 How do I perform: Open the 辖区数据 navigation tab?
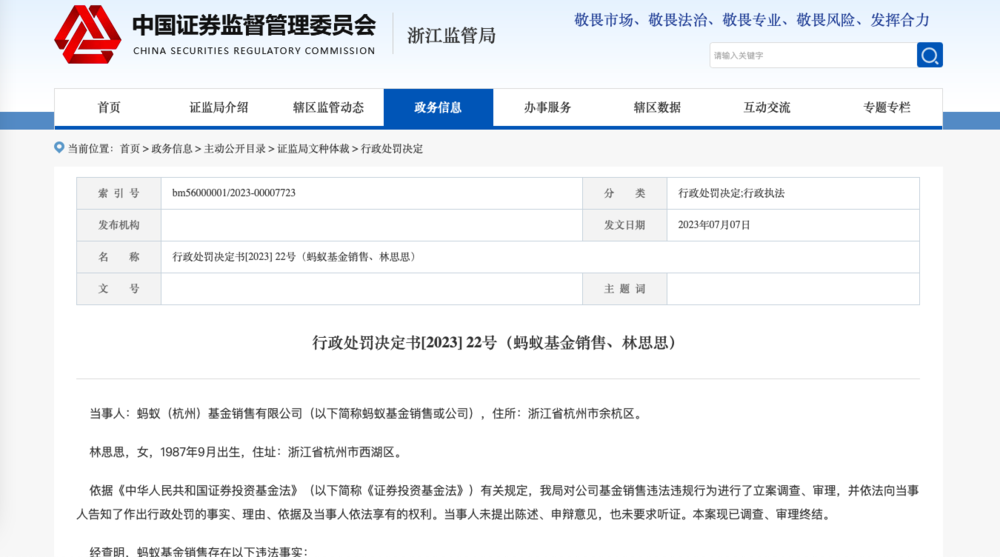[658, 108]
